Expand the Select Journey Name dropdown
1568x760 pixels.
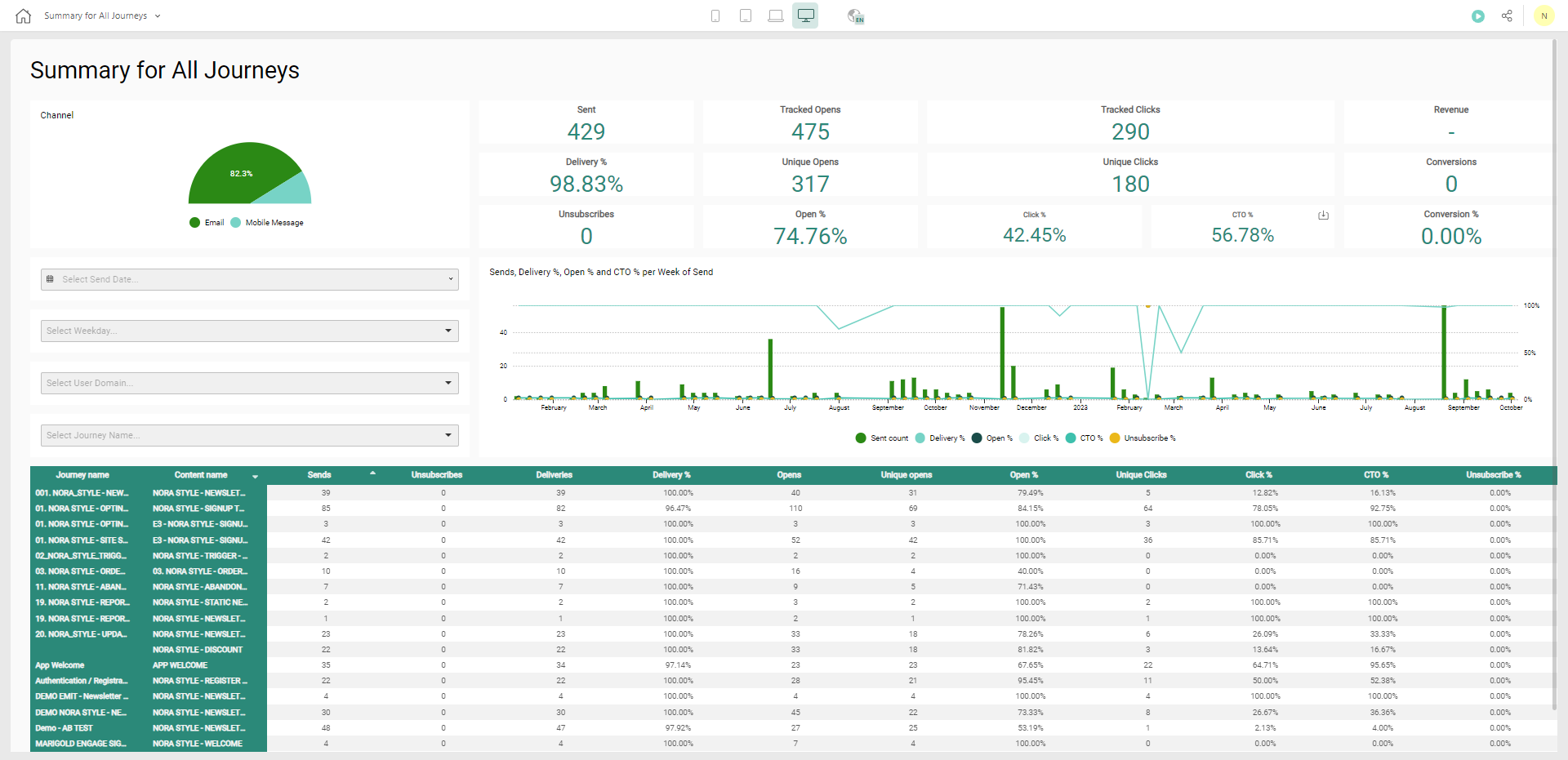pyautogui.click(x=250, y=436)
